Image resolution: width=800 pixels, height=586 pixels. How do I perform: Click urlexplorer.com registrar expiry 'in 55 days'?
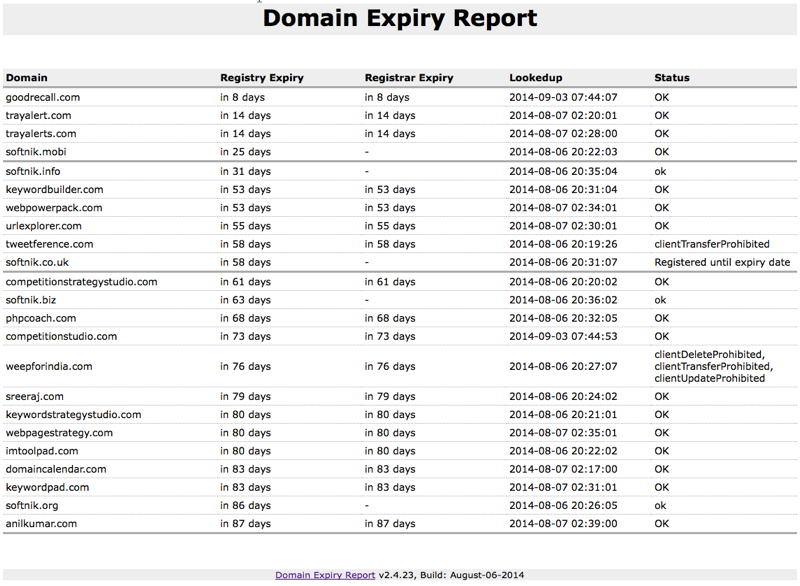(390, 225)
